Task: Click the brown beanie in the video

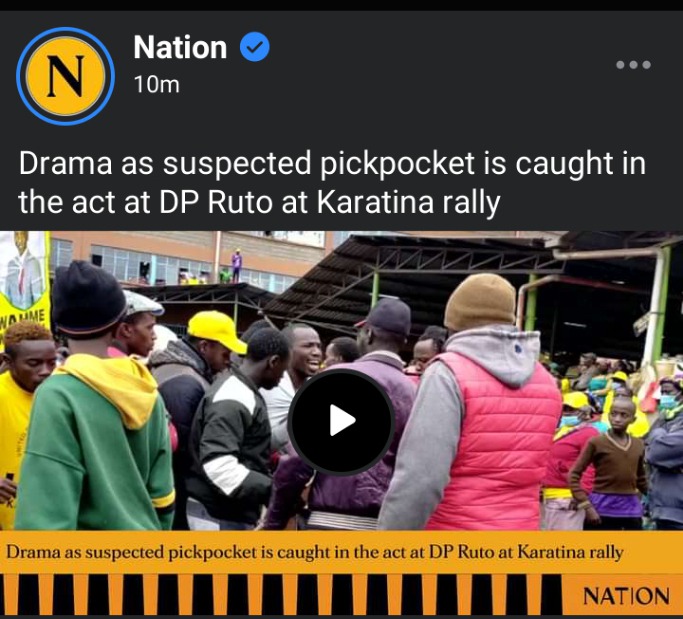Action: 480,302
